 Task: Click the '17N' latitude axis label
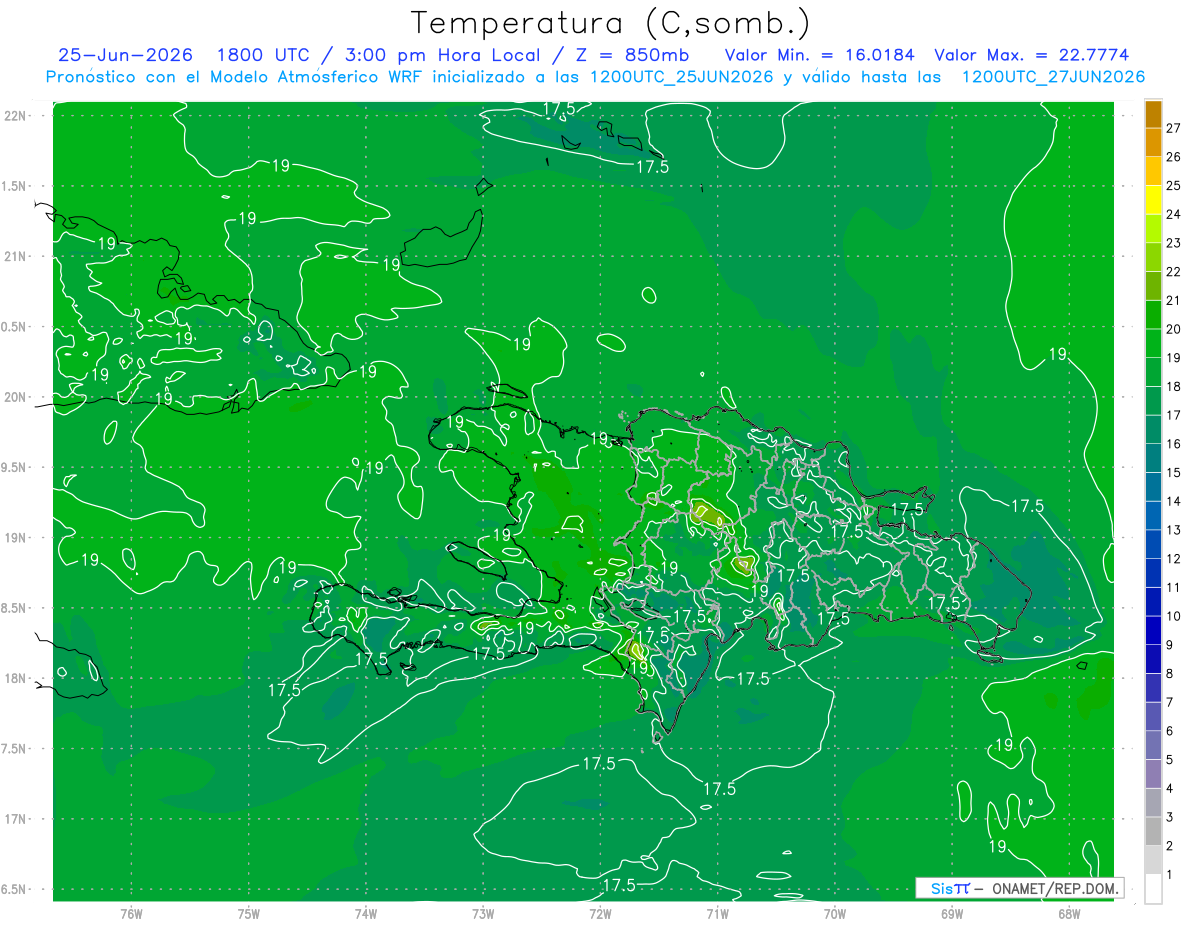coord(16,819)
